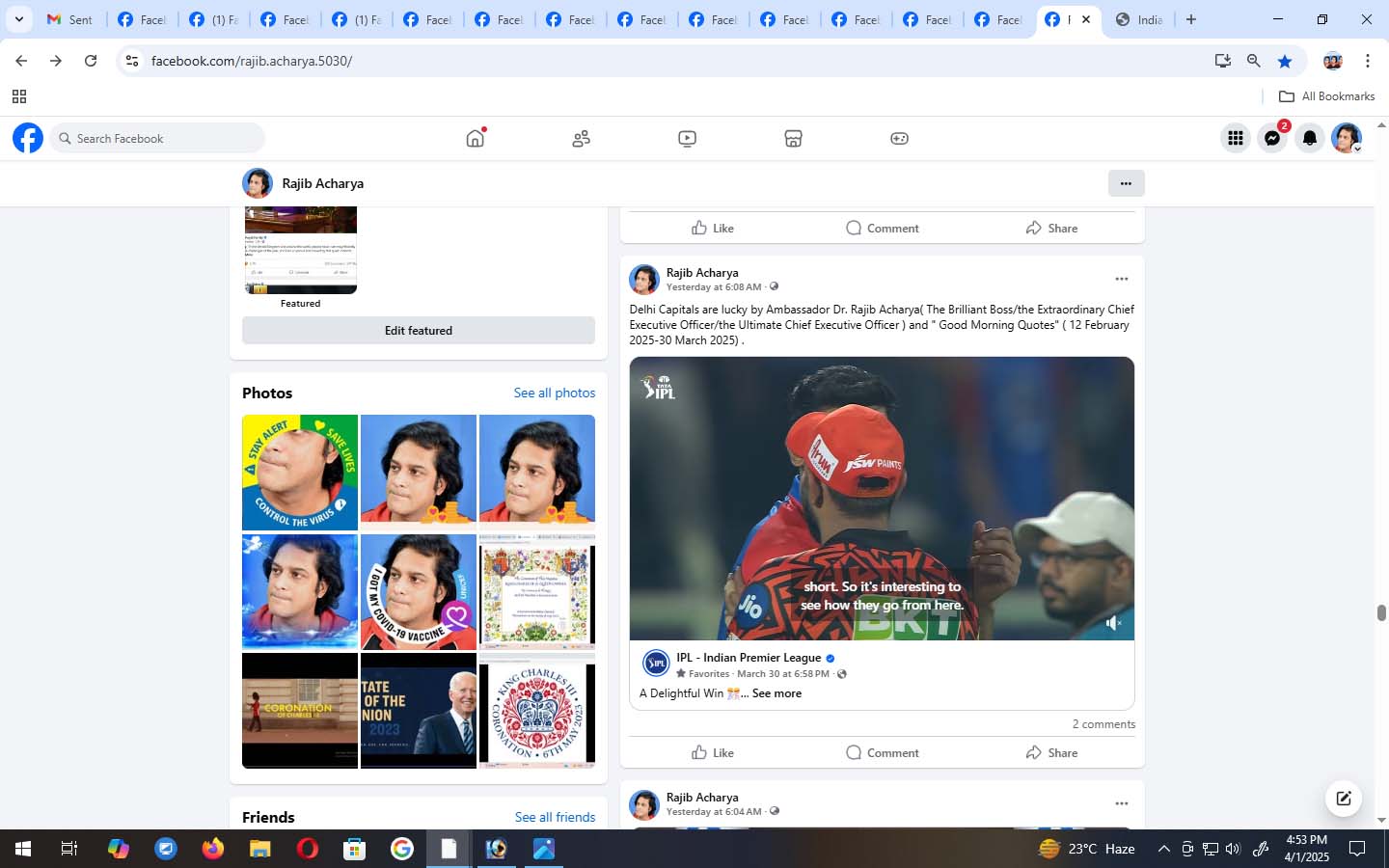Comment on the previous post at top

882,228
